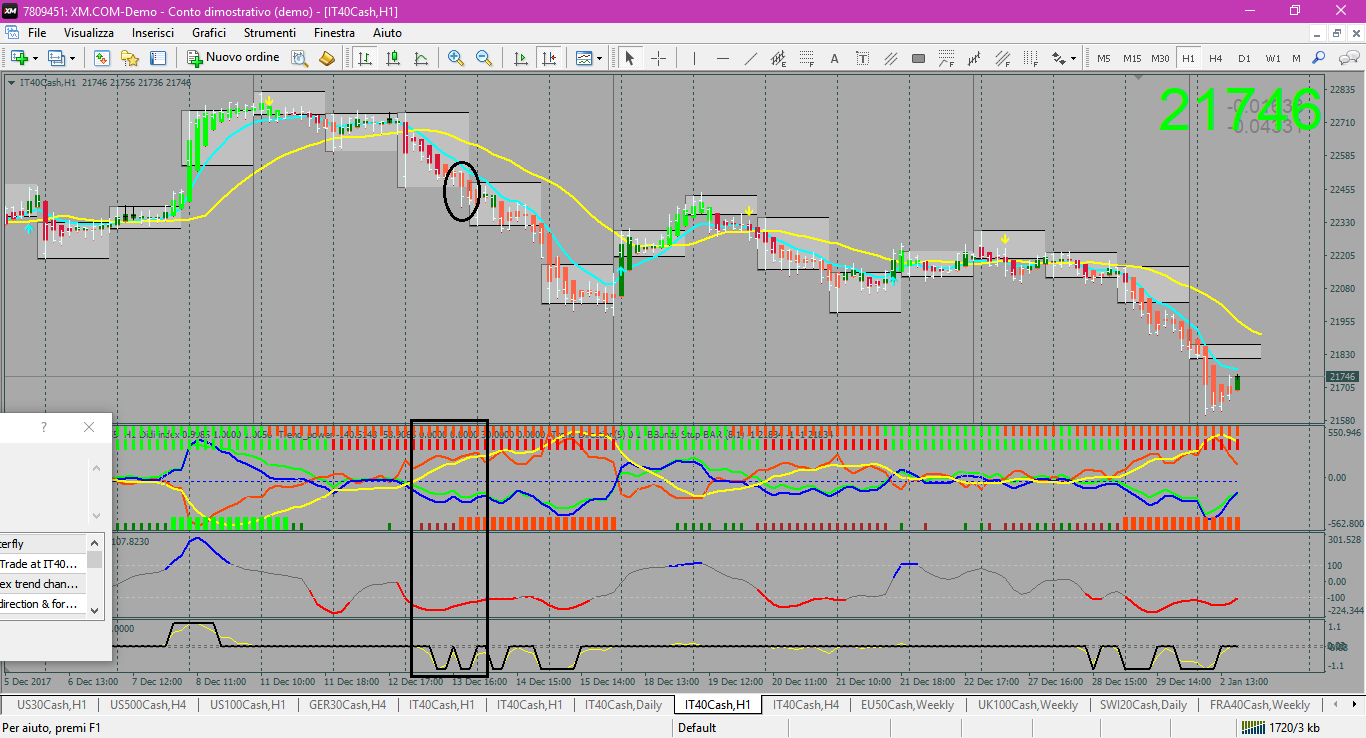Switch chart to candlesticks
1366x738 pixels.
pyautogui.click(x=393, y=58)
